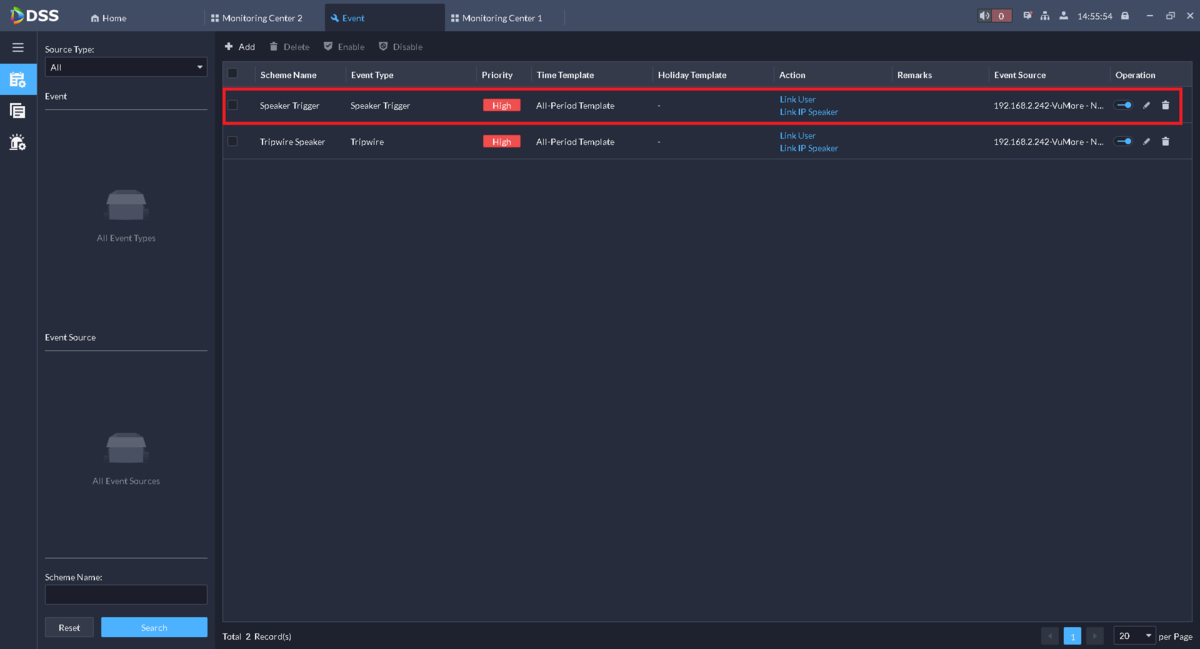Open the stacked documents sidebar icon

[18, 111]
